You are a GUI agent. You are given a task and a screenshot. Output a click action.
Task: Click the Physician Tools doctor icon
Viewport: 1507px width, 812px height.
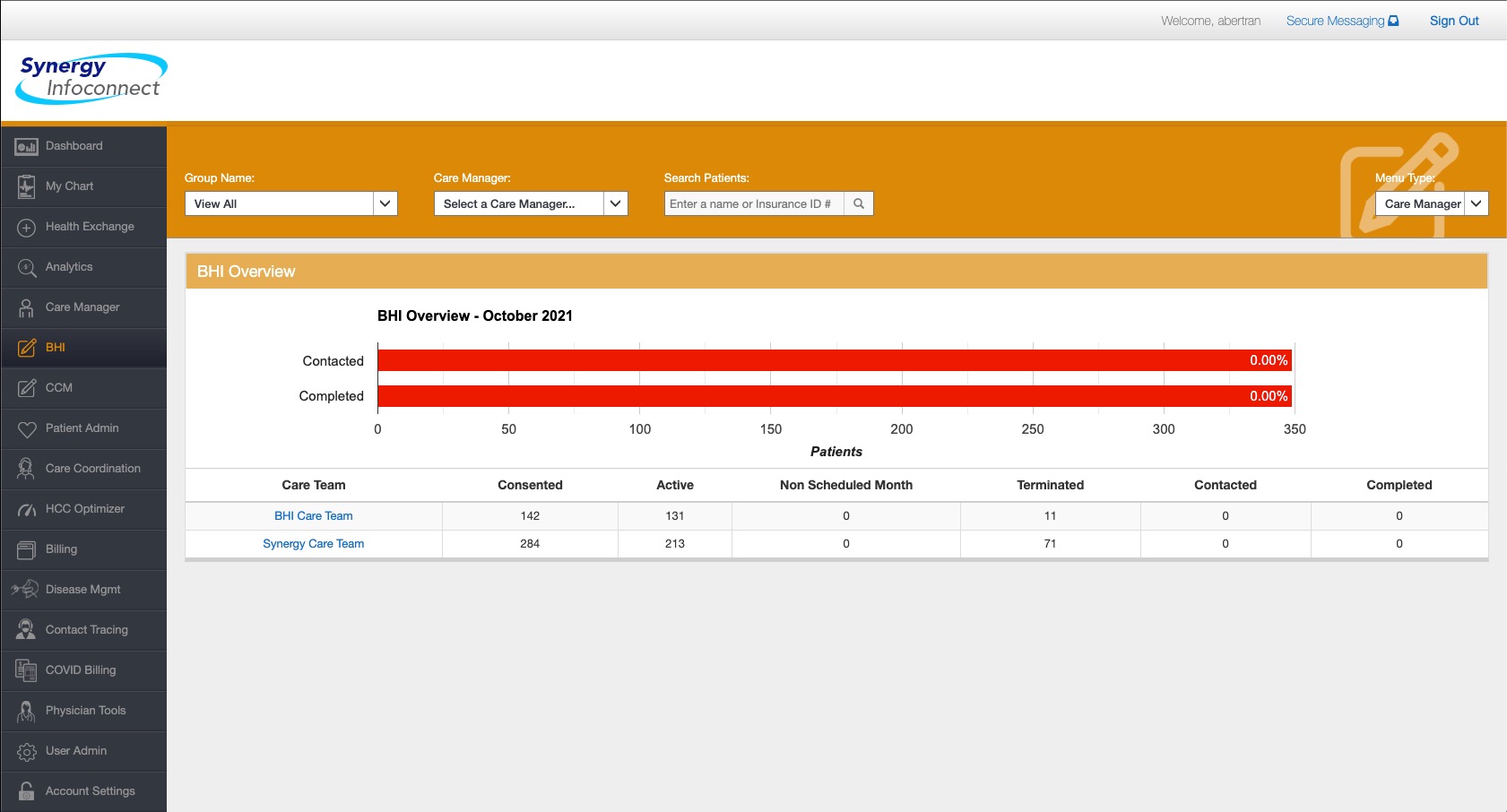tap(26, 712)
